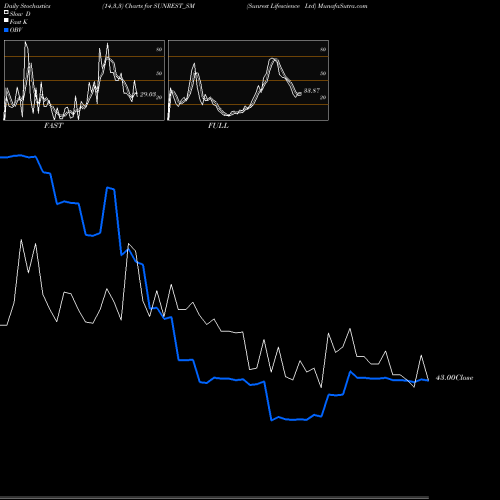
Task: Click the '43.00 Close' price label
Action: (x=455, y=378)
